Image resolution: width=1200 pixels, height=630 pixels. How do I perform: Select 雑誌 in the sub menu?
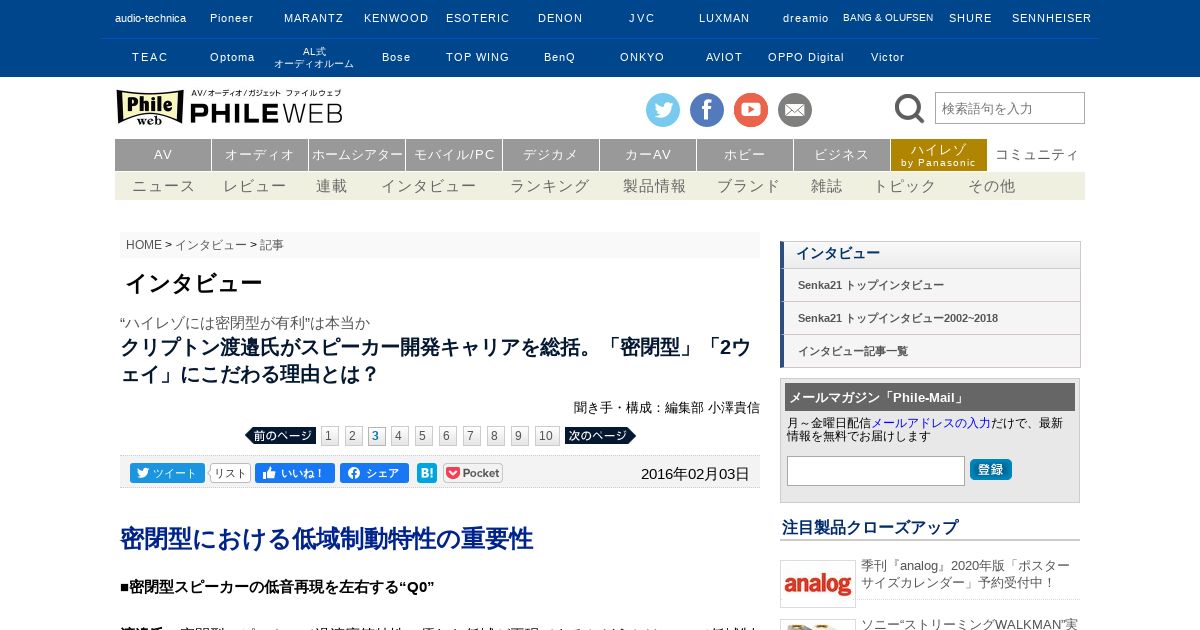click(827, 186)
